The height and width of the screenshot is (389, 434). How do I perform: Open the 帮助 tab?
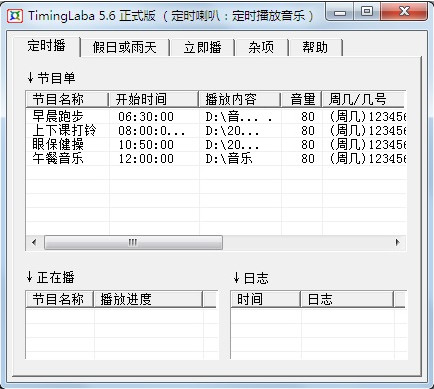(315, 47)
